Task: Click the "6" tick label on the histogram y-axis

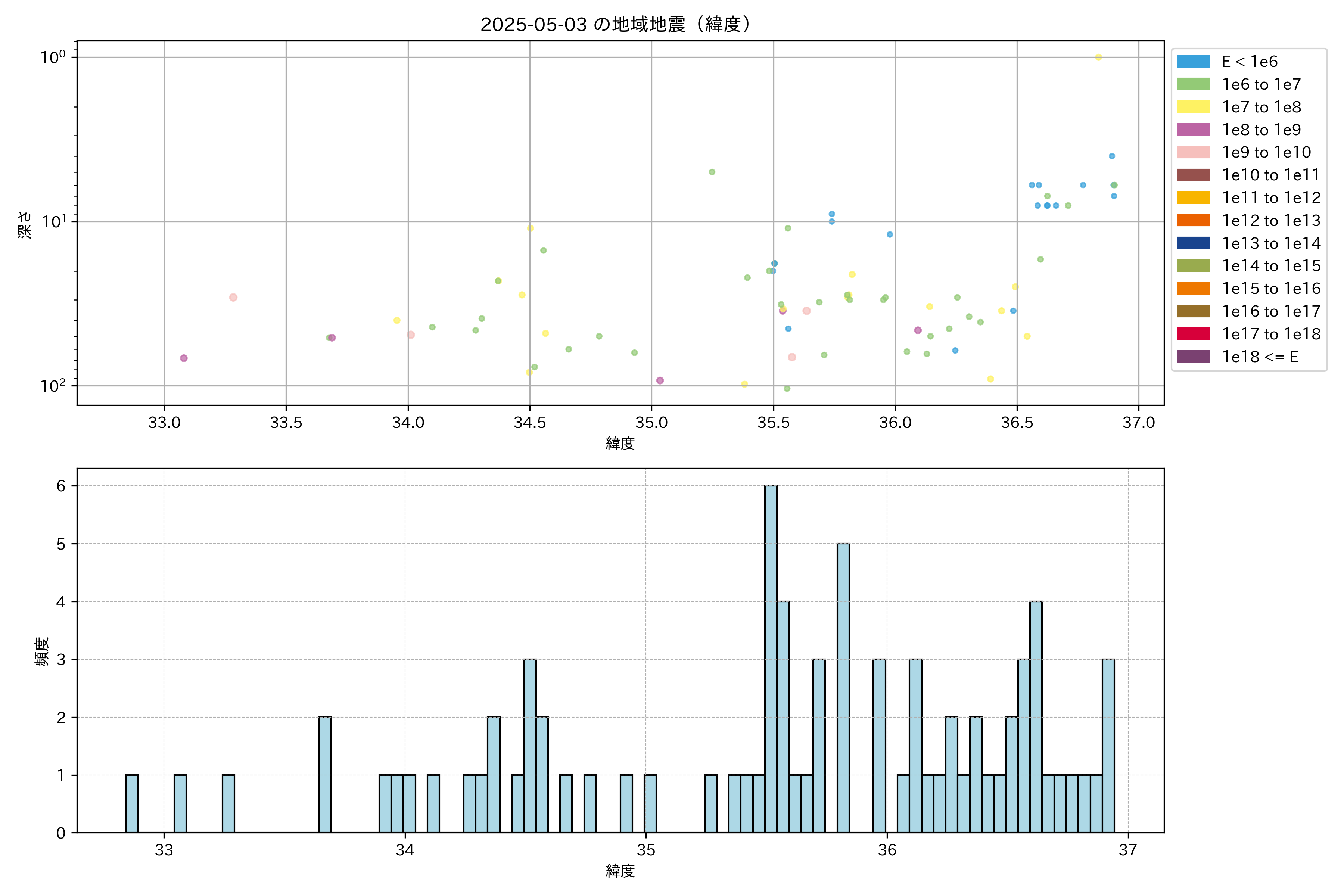Action: tap(61, 486)
